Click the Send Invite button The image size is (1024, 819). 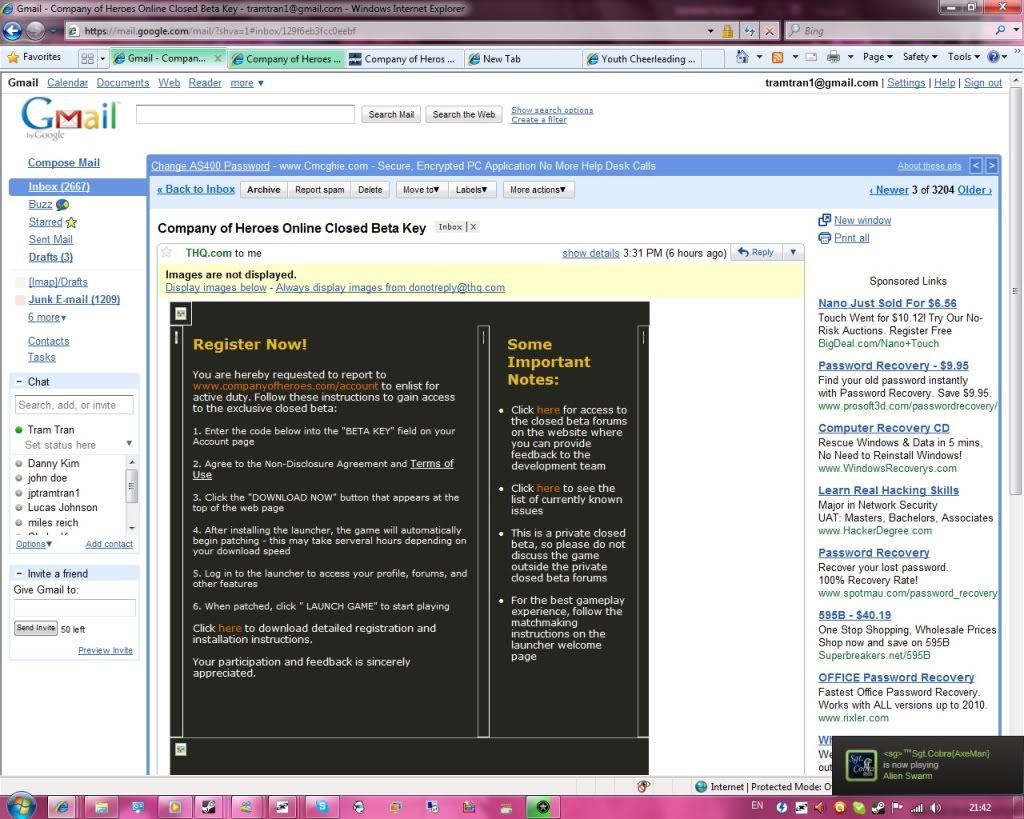tap(36, 628)
